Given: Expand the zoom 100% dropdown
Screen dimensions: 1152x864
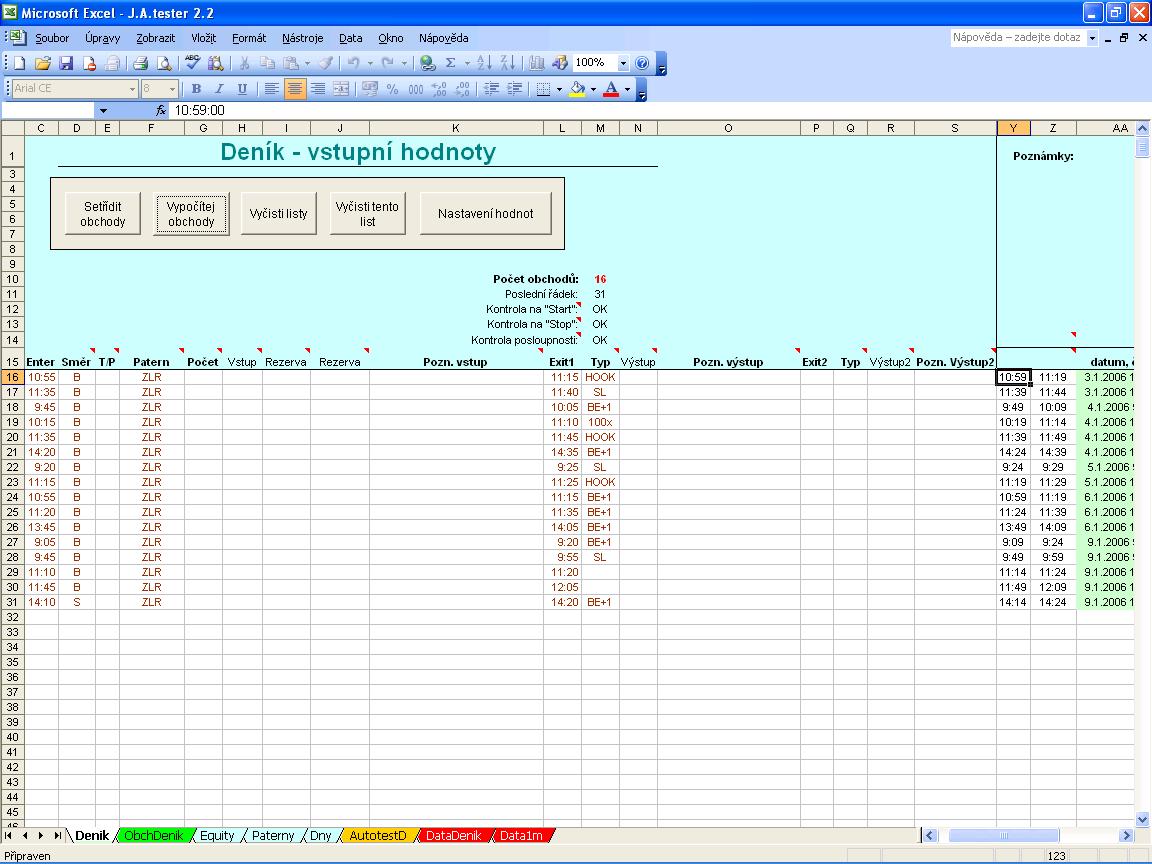Looking at the screenshot, I should tap(623, 63).
